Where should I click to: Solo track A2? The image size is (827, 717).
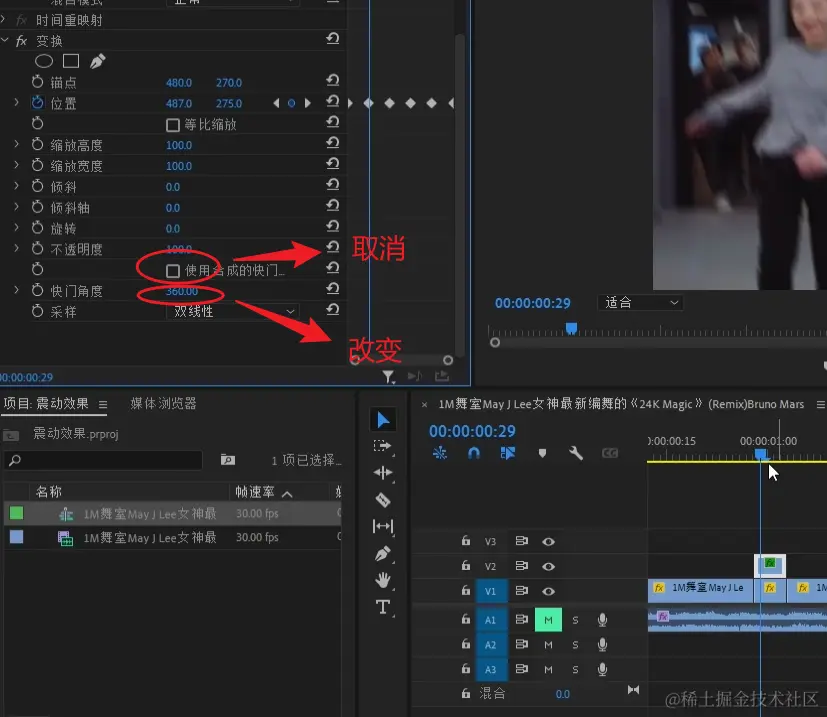(575, 645)
